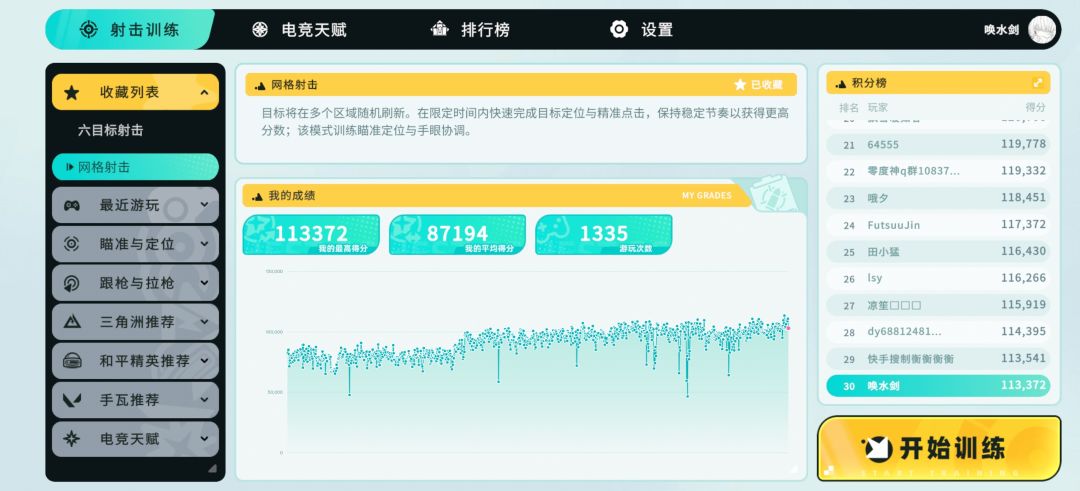Click the crosshair icon of 射击训练
This screenshot has width=1080, height=491.
pos(88,30)
